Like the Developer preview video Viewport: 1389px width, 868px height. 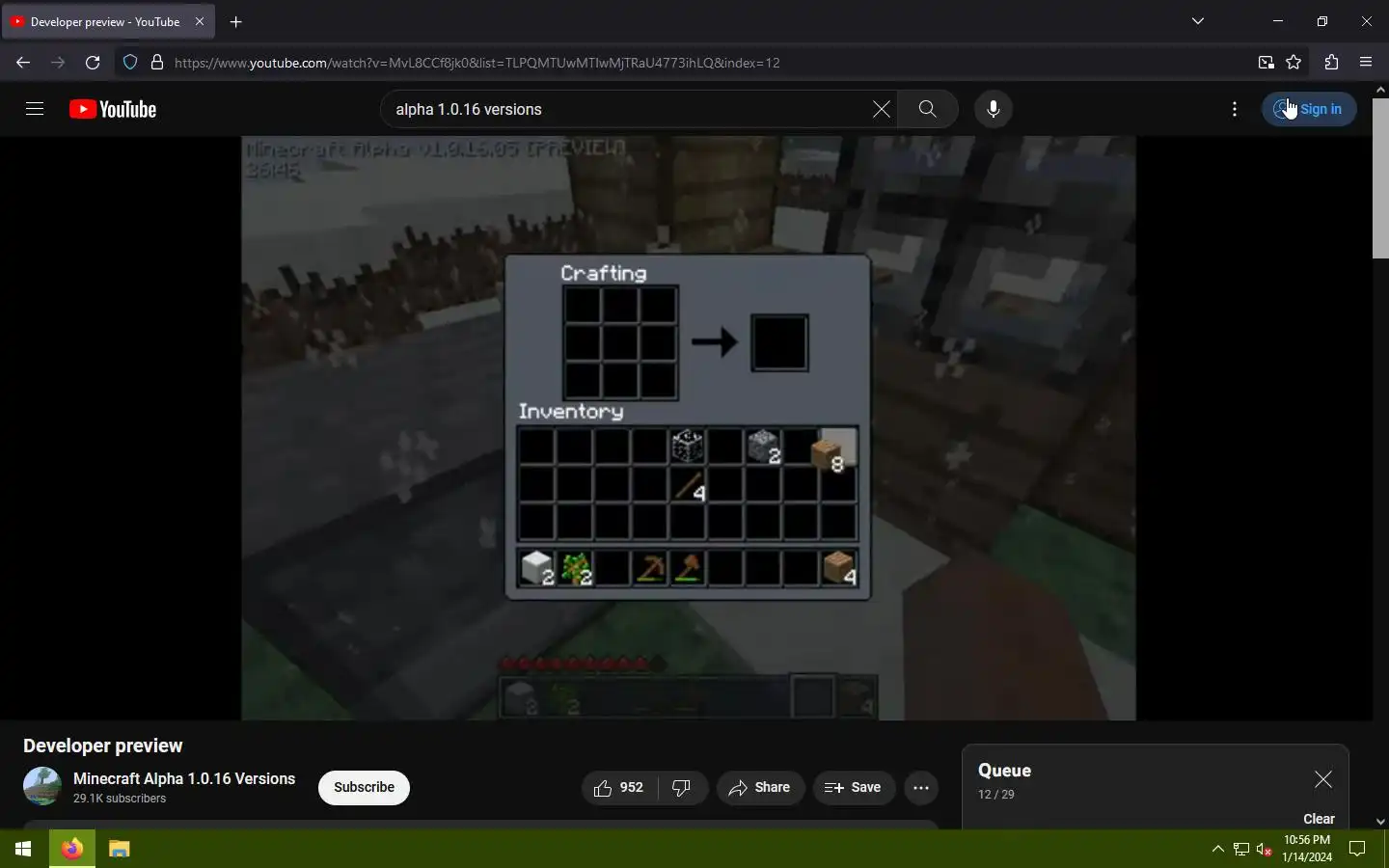click(619, 788)
